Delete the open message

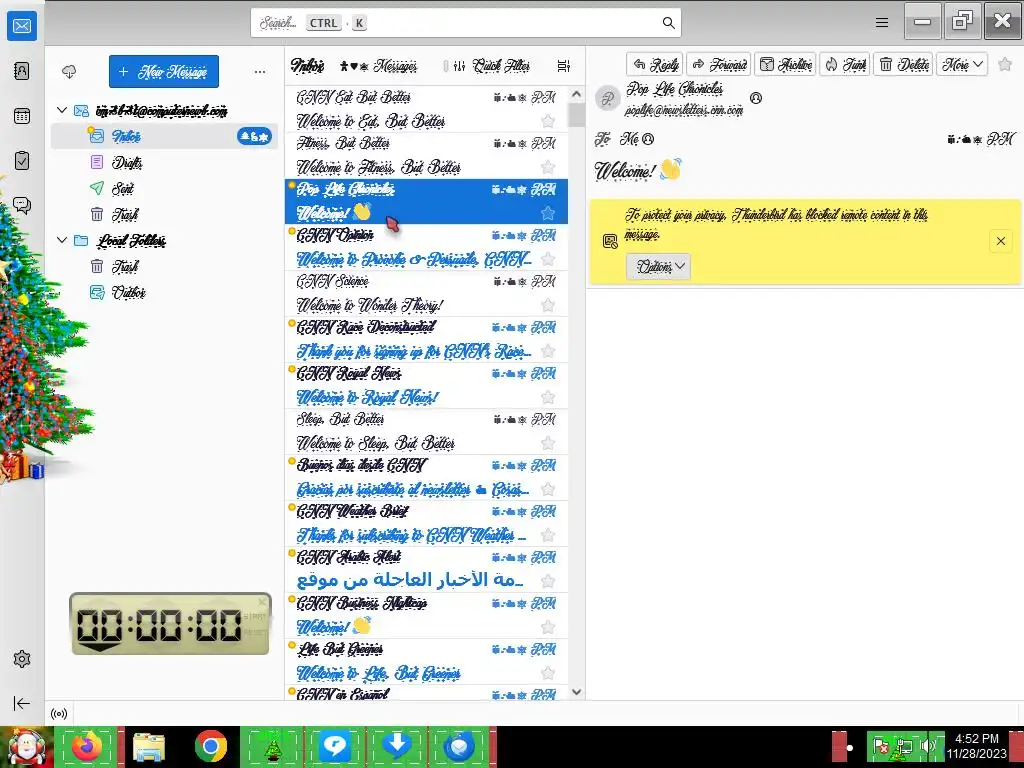pyautogui.click(x=903, y=64)
